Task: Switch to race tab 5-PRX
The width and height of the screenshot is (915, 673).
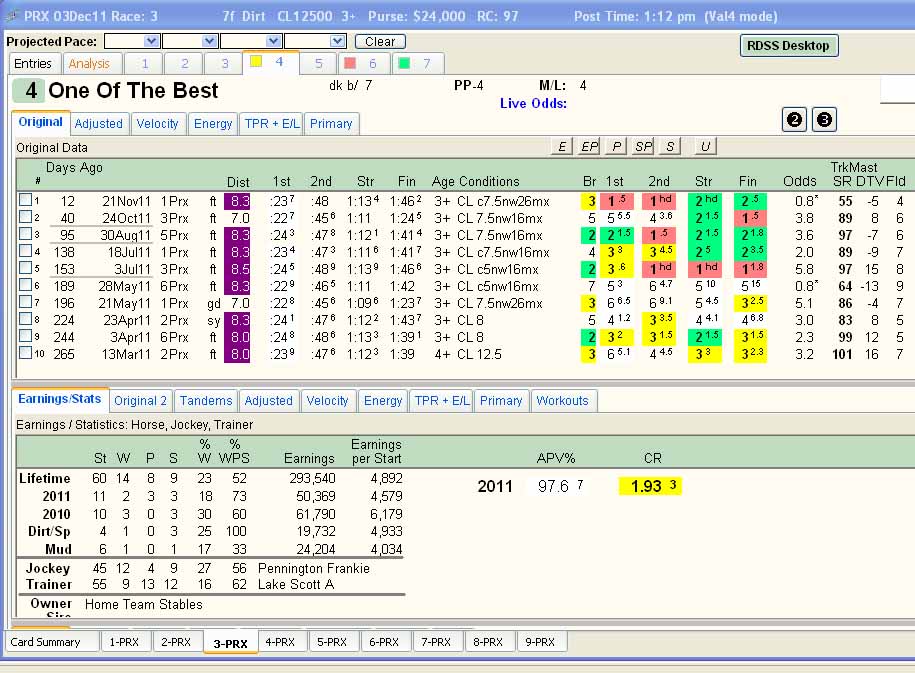Action: pos(332,642)
